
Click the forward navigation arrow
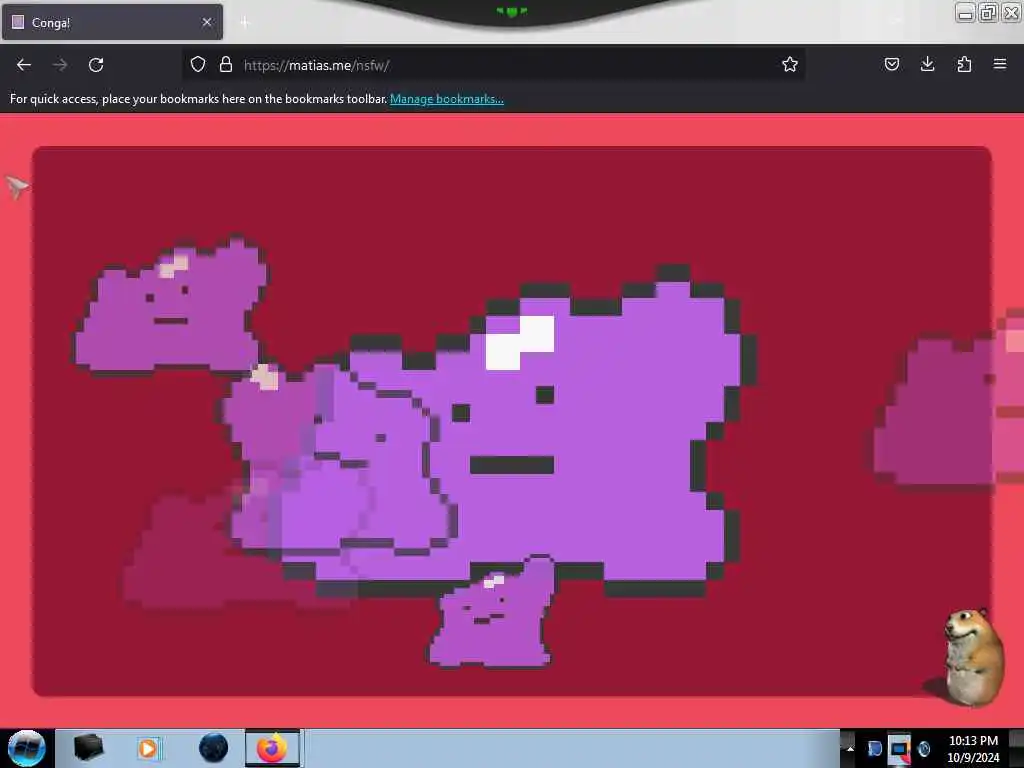[x=60, y=65]
